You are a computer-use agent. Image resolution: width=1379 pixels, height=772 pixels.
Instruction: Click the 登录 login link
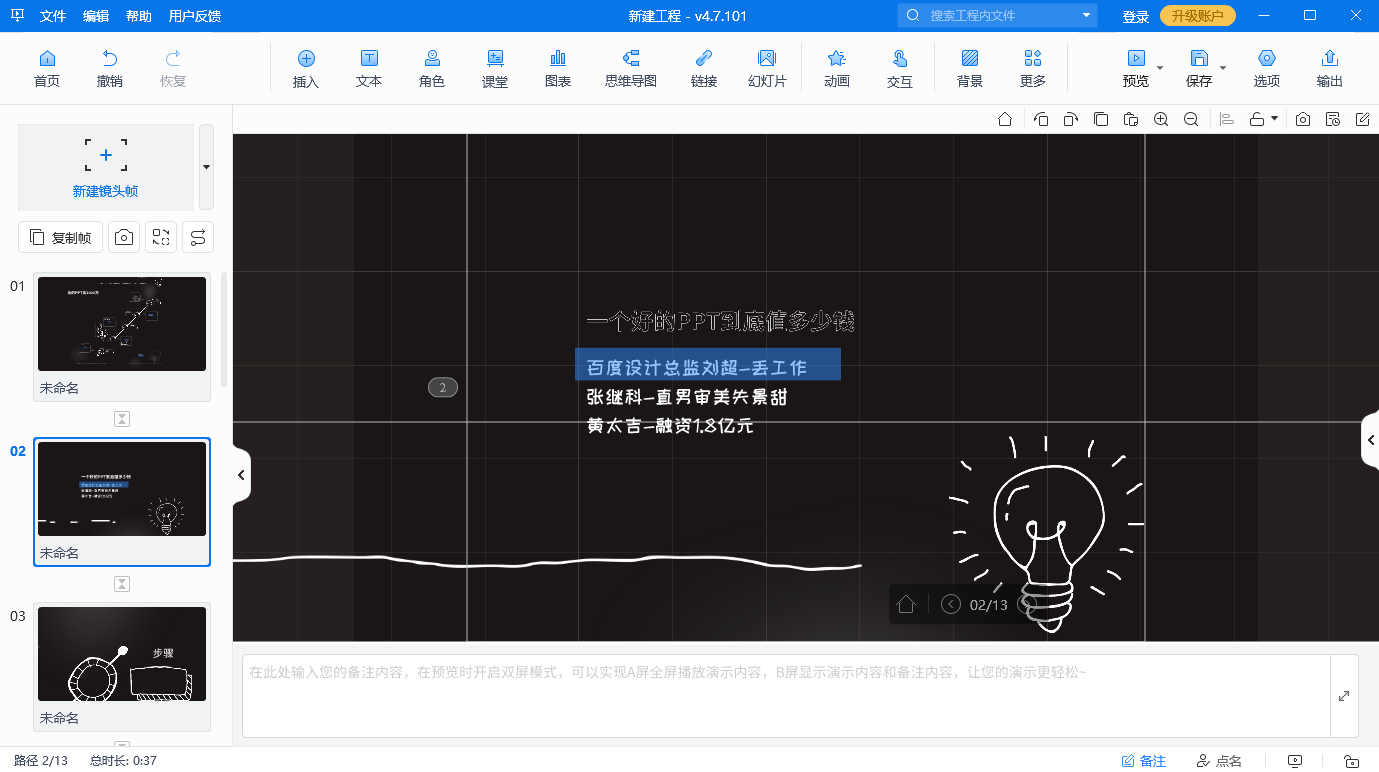[x=1136, y=16]
